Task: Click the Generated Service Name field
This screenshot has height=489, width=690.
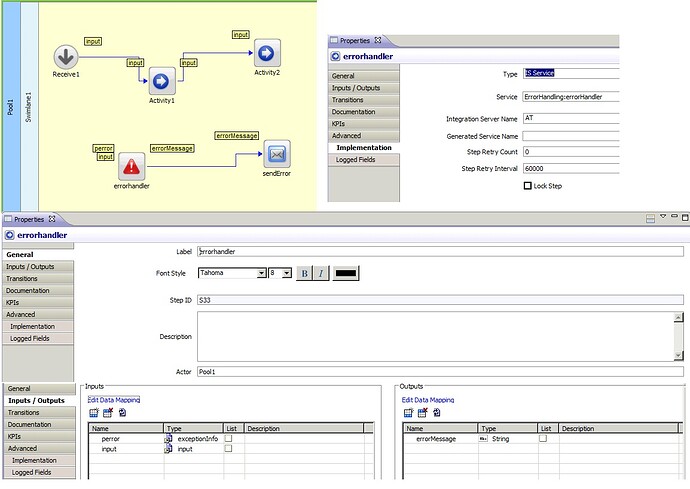Action: point(571,136)
